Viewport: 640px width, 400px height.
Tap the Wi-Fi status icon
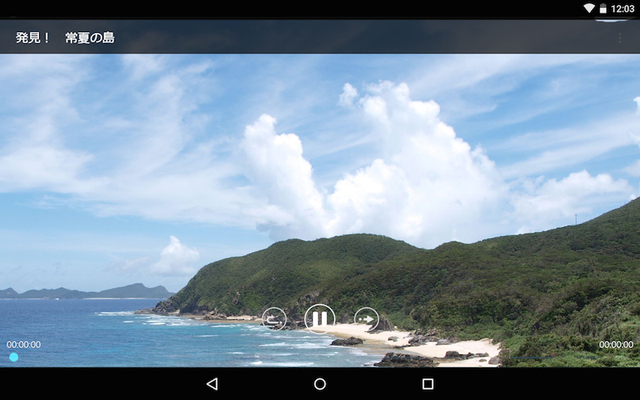pyautogui.click(x=589, y=8)
